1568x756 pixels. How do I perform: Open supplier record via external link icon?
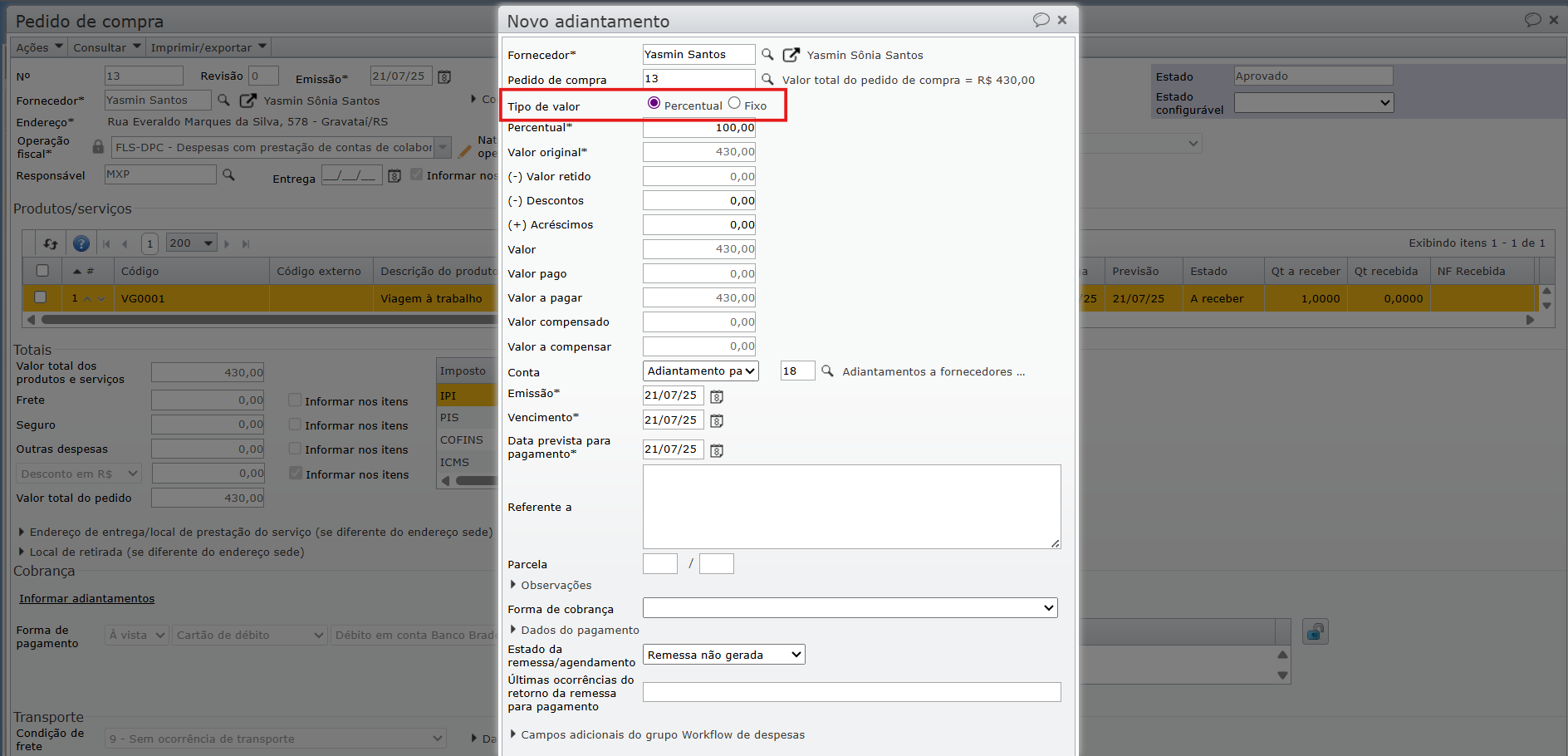(x=791, y=55)
